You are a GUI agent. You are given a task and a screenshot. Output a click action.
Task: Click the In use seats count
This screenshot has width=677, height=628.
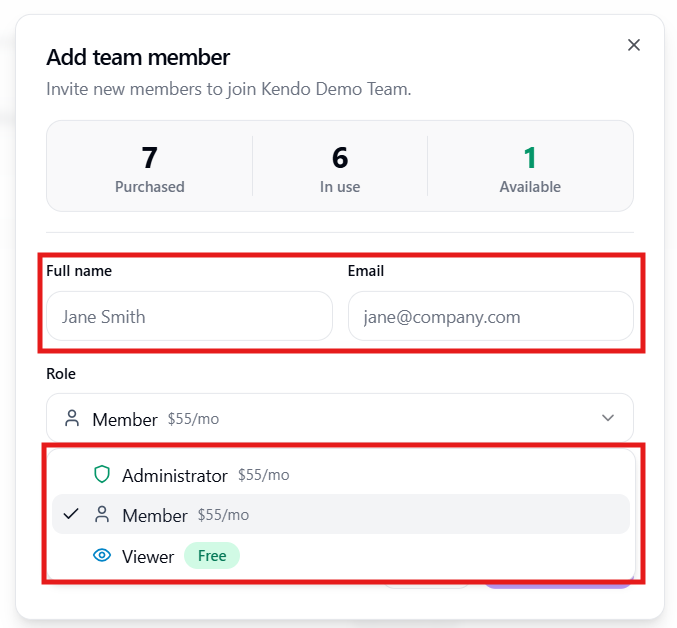340,158
